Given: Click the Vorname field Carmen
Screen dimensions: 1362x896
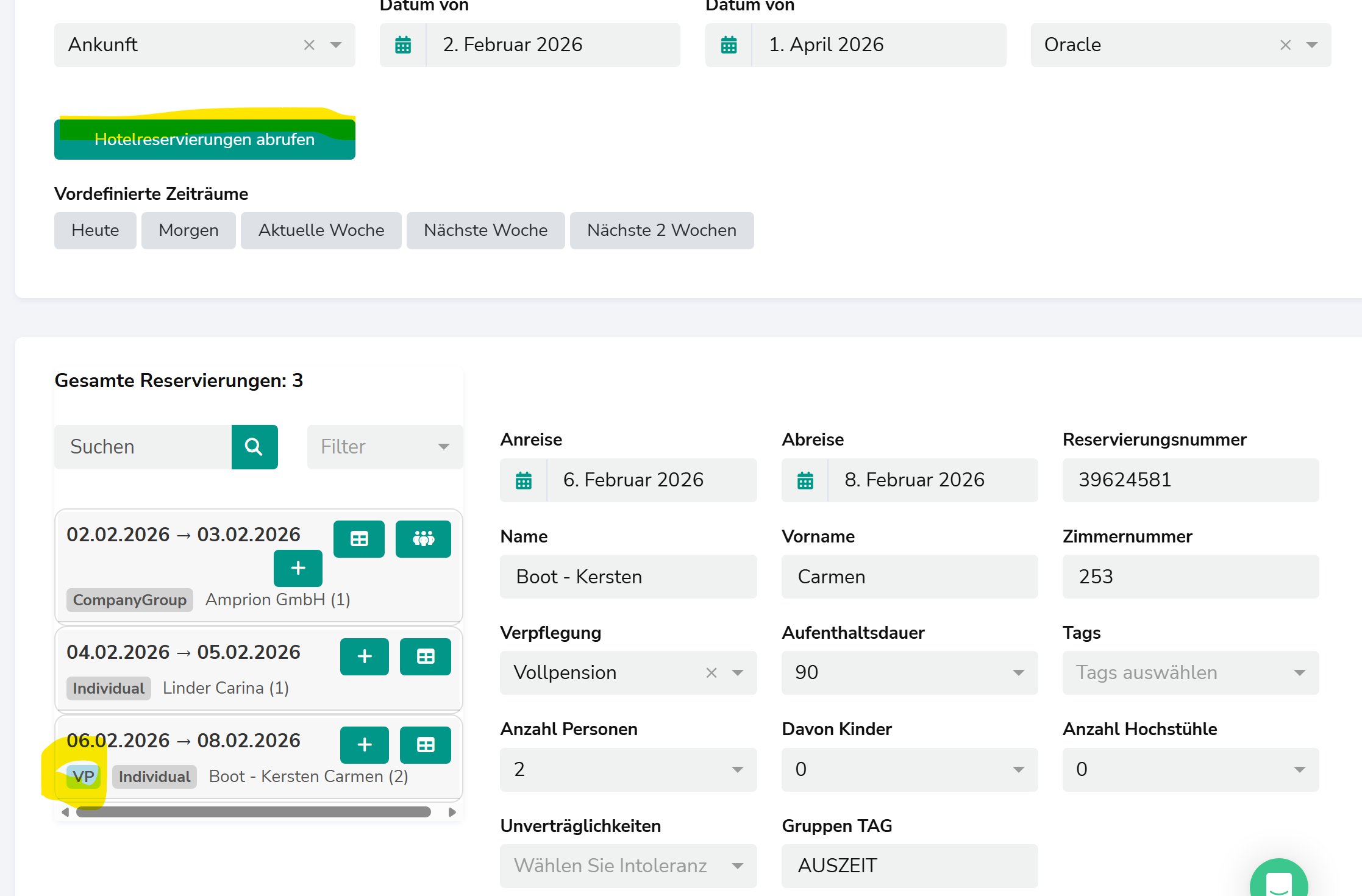Looking at the screenshot, I should [x=910, y=577].
